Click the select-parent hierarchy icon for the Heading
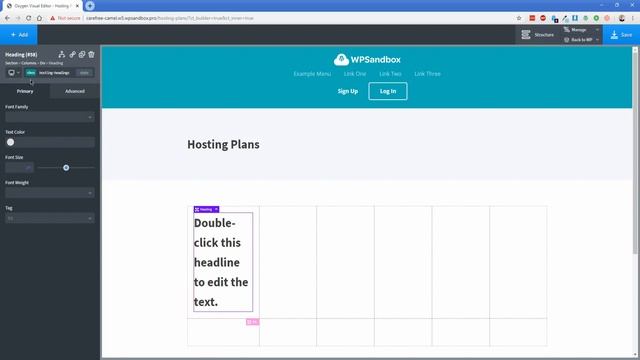Screen dimensions: 640x360 pos(62,54)
